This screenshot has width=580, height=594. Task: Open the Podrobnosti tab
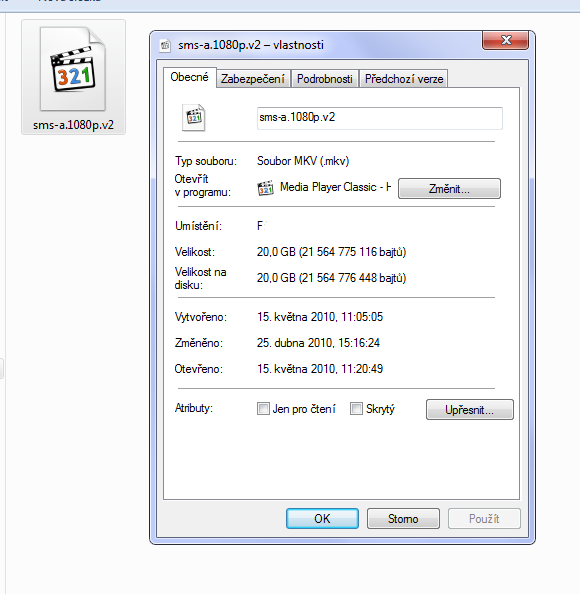pyautogui.click(x=325, y=79)
